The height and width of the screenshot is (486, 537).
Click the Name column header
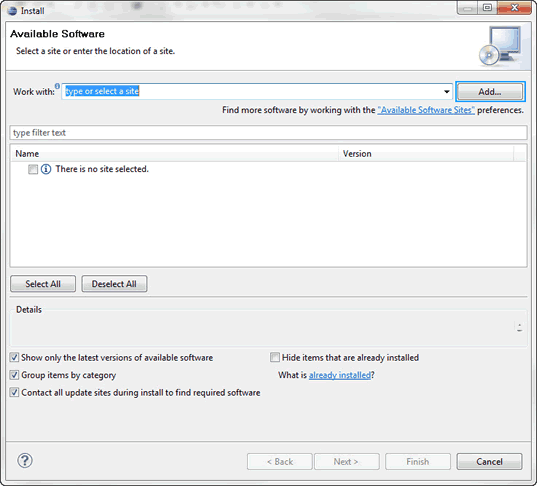pyautogui.click(x=174, y=153)
